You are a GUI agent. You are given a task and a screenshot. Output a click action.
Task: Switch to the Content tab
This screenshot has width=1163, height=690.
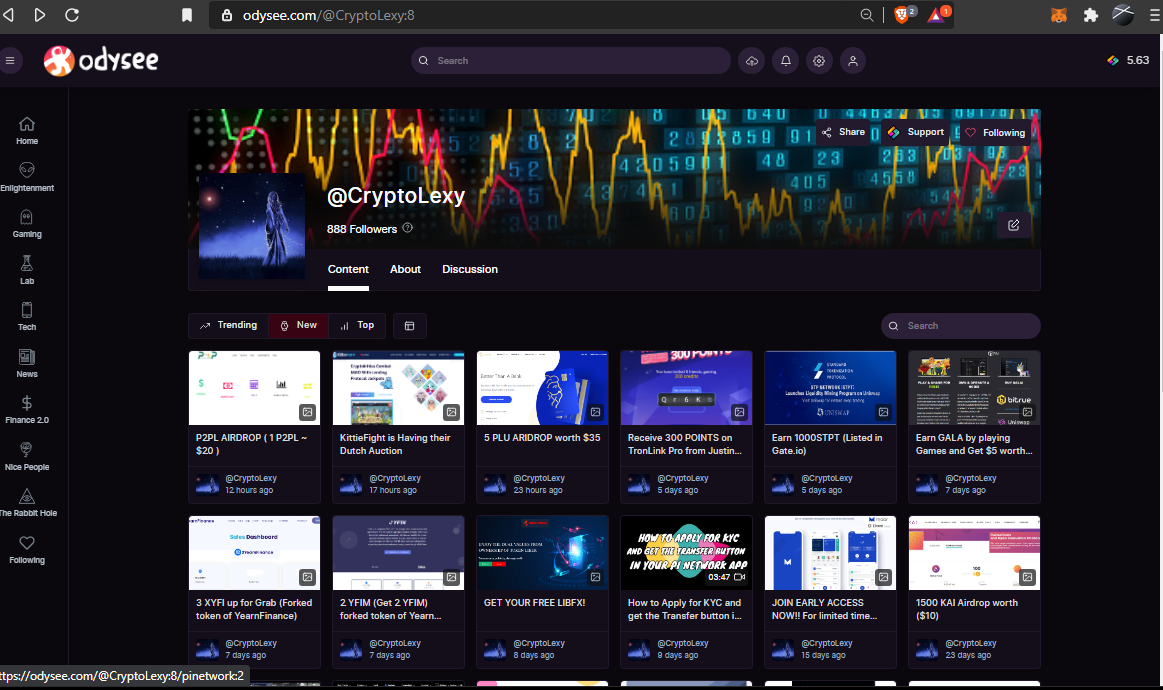click(x=348, y=269)
